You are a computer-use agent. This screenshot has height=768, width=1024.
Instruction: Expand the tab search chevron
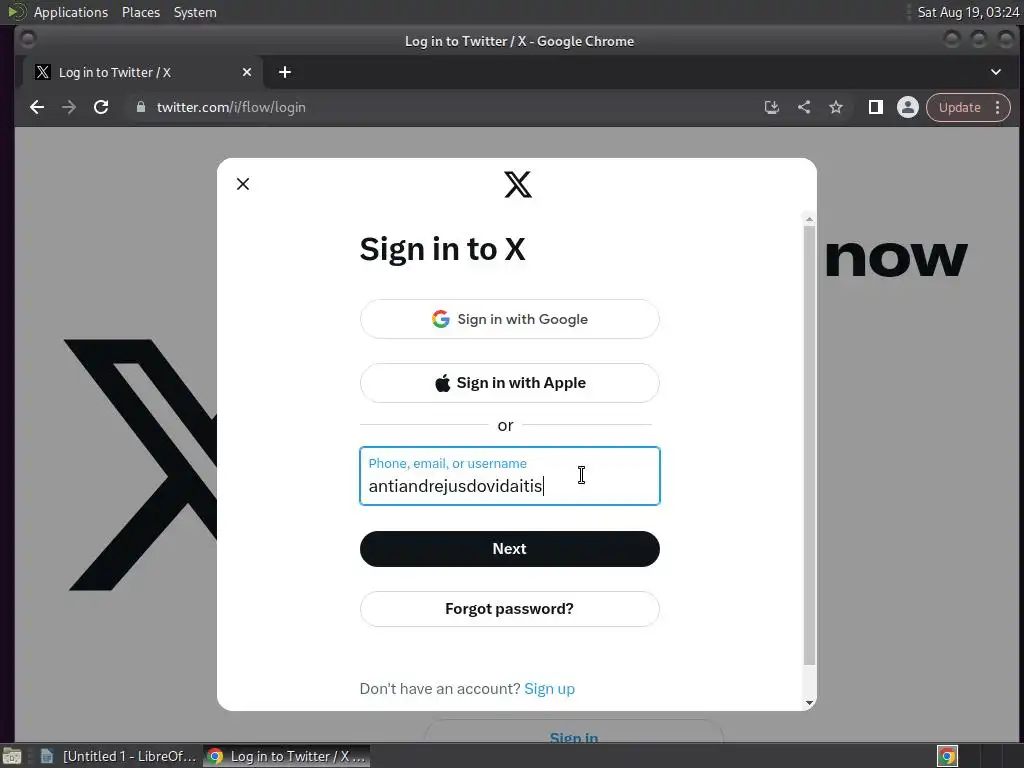(996, 72)
